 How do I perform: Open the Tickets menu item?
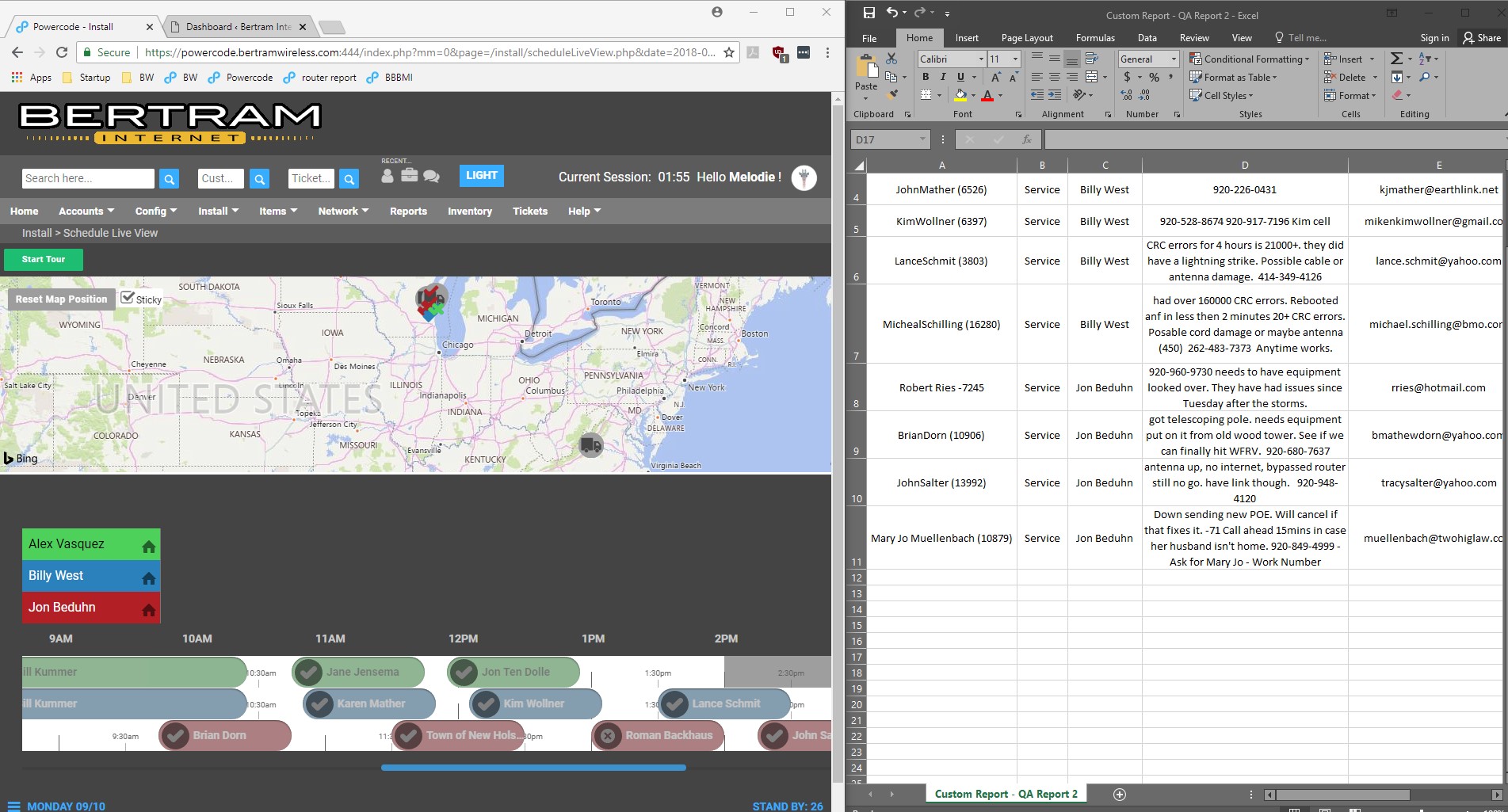[529, 211]
